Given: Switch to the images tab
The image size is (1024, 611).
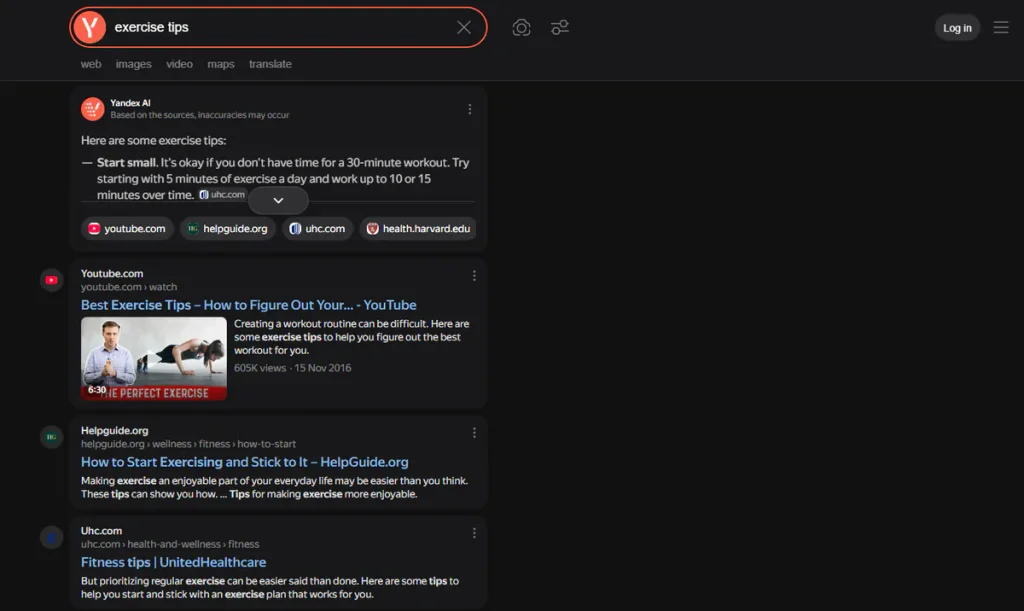Looking at the screenshot, I should (133, 64).
